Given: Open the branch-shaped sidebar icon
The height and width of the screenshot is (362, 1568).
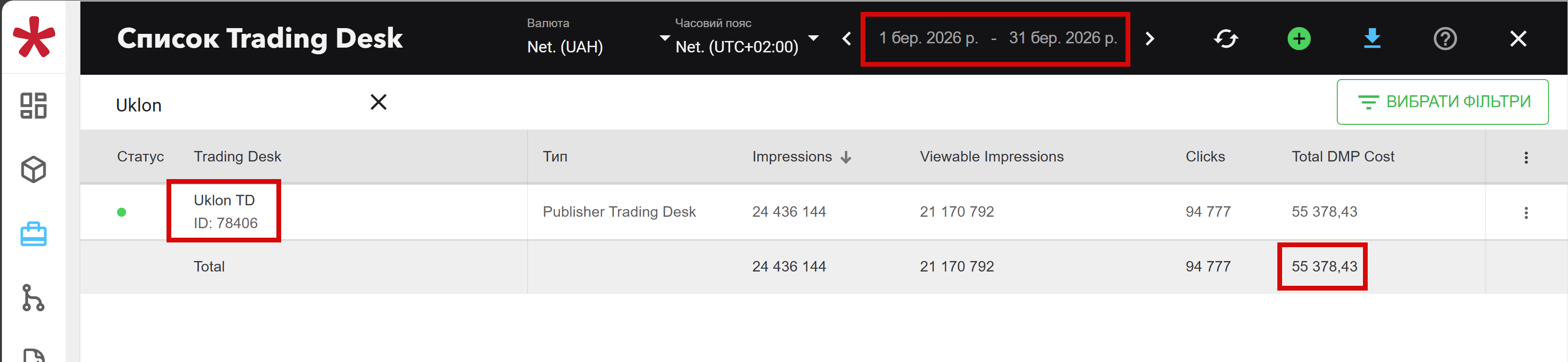Looking at the screenshot, I should (33, 298).
